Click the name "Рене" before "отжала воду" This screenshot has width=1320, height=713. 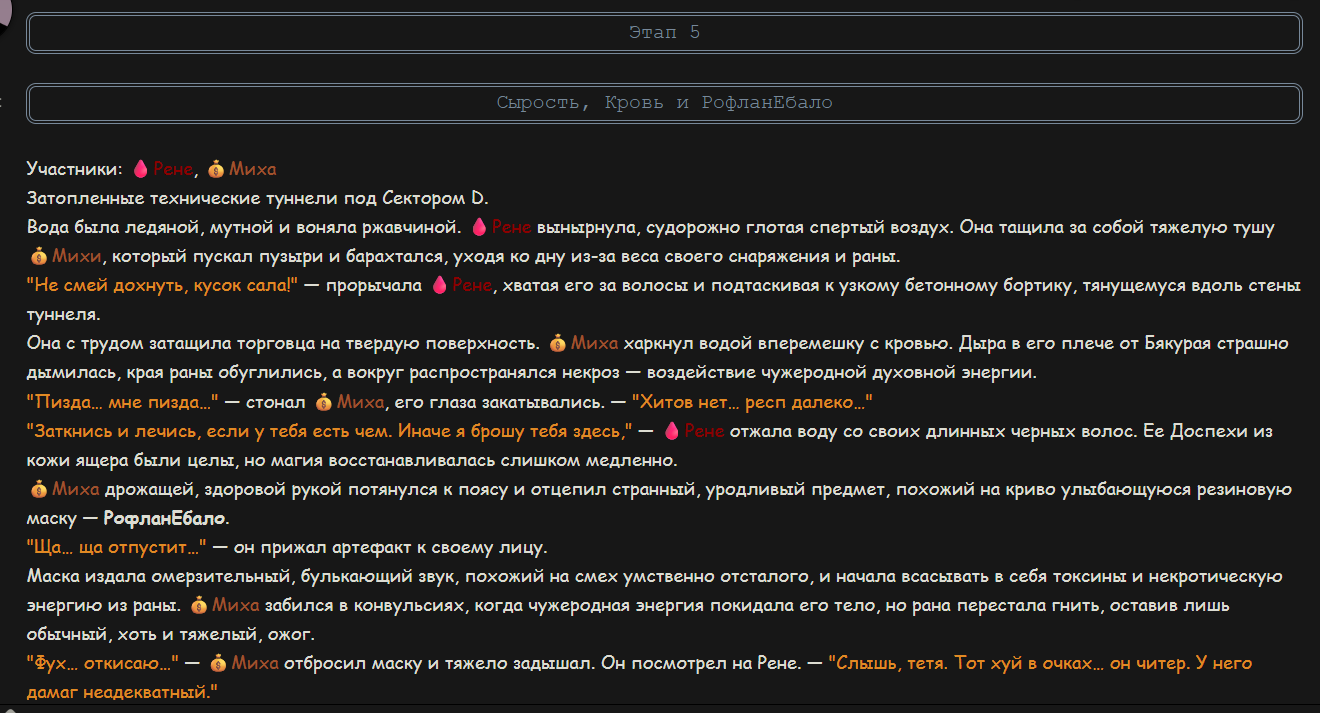[x=705, y=431]
